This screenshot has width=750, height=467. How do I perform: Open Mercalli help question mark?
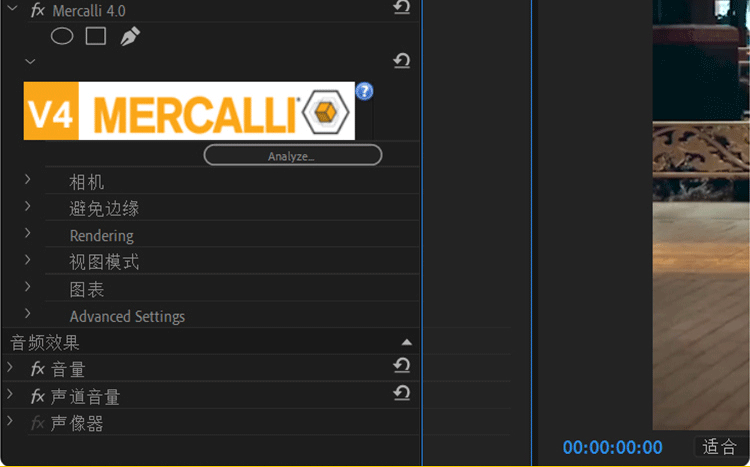364,91
